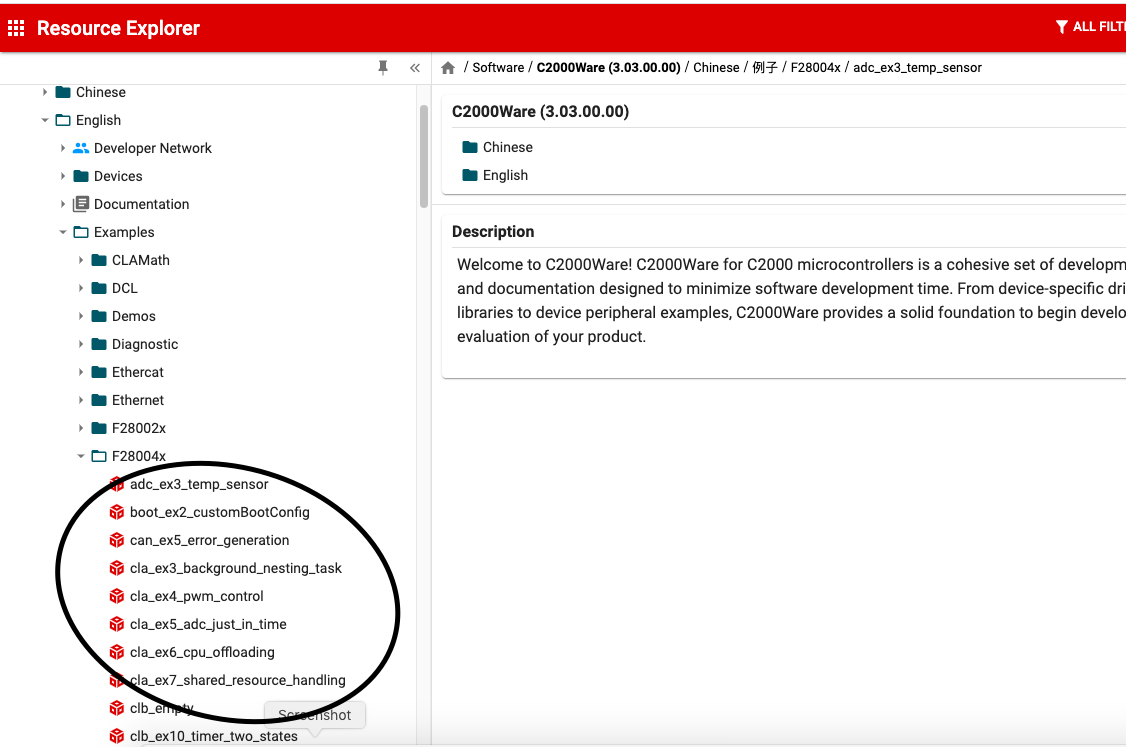Click the apps grid icon in the header
Screen dimensions: 1126x747
pos(16,27)
